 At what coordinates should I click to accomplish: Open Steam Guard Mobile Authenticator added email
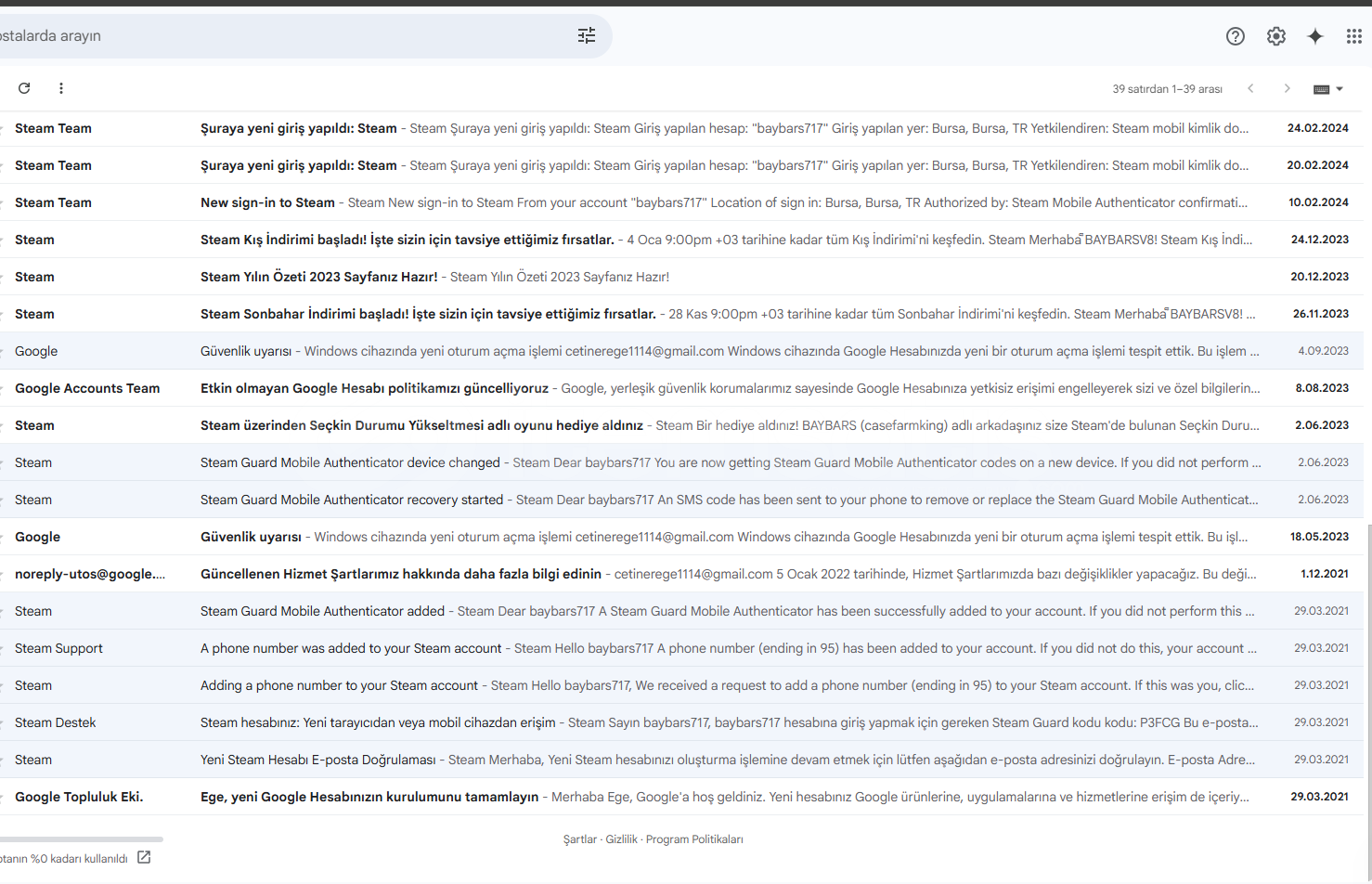[x=681, y=611]
